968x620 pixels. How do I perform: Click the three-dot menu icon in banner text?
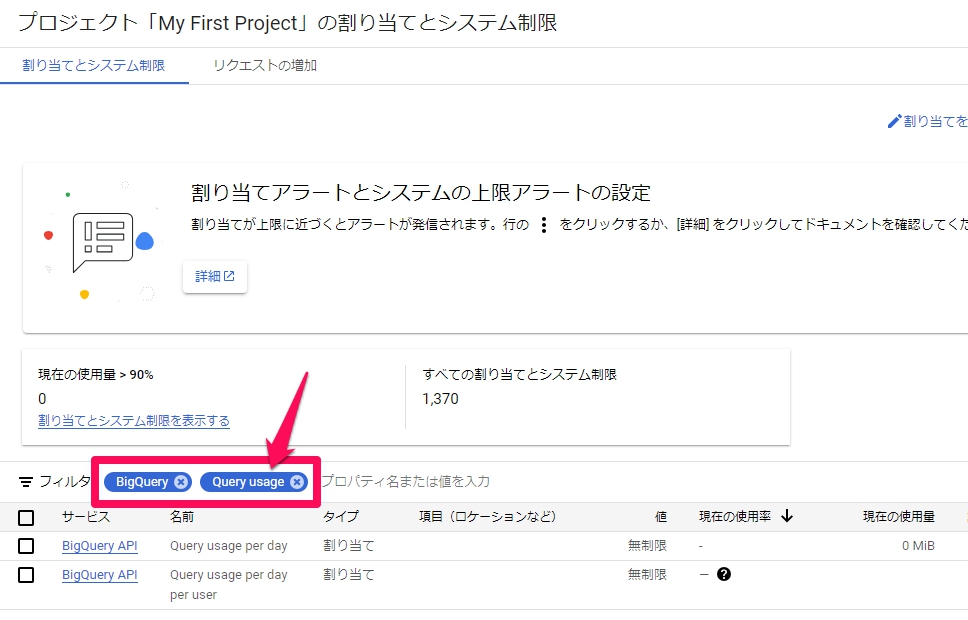(544, 225)
